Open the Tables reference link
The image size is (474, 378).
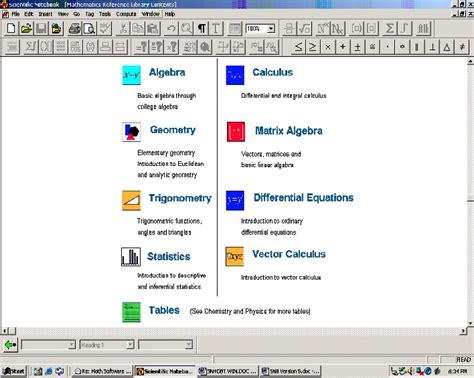click(x=164, y=310)
